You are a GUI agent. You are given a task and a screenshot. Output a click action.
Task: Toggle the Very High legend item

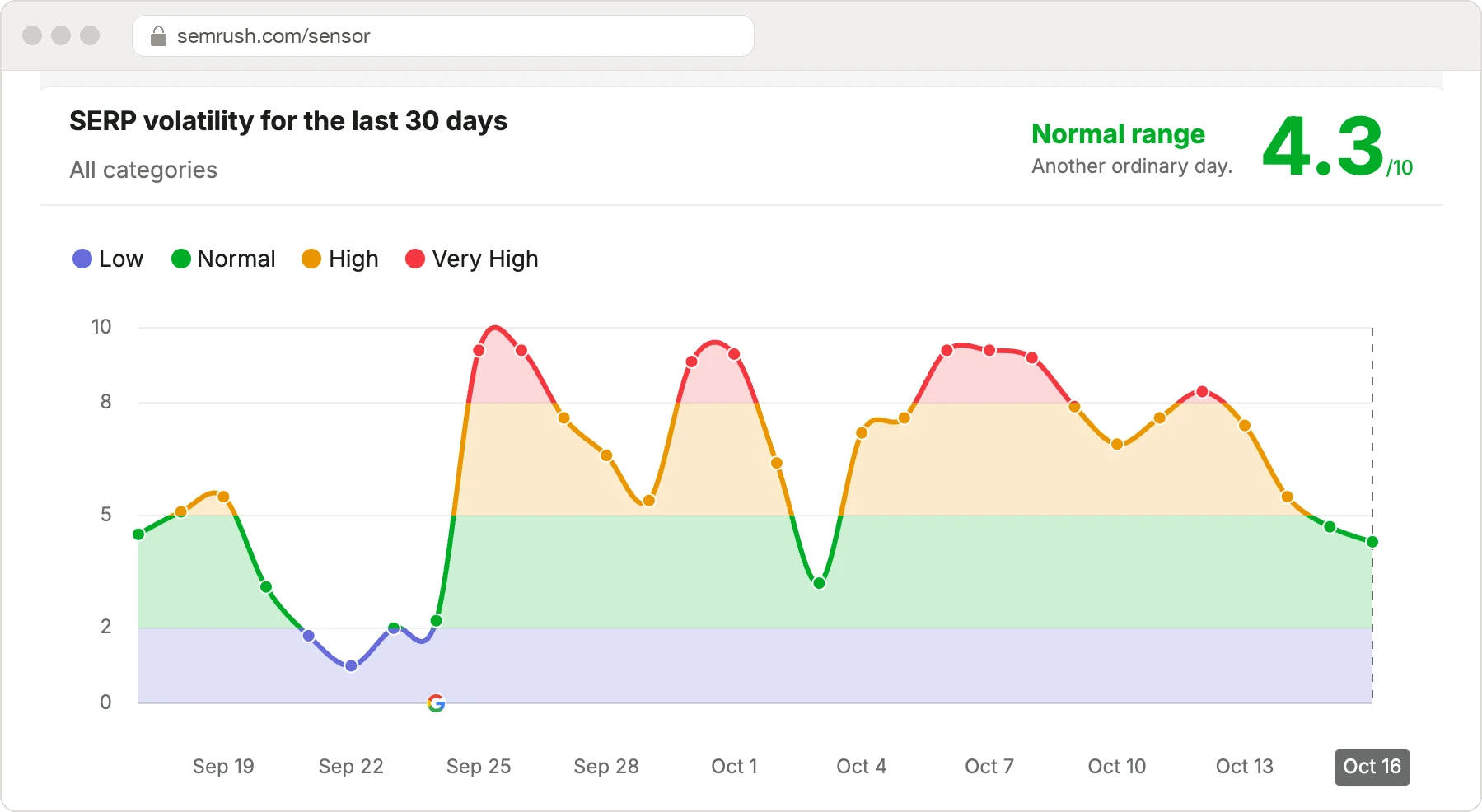click(472, 259)
